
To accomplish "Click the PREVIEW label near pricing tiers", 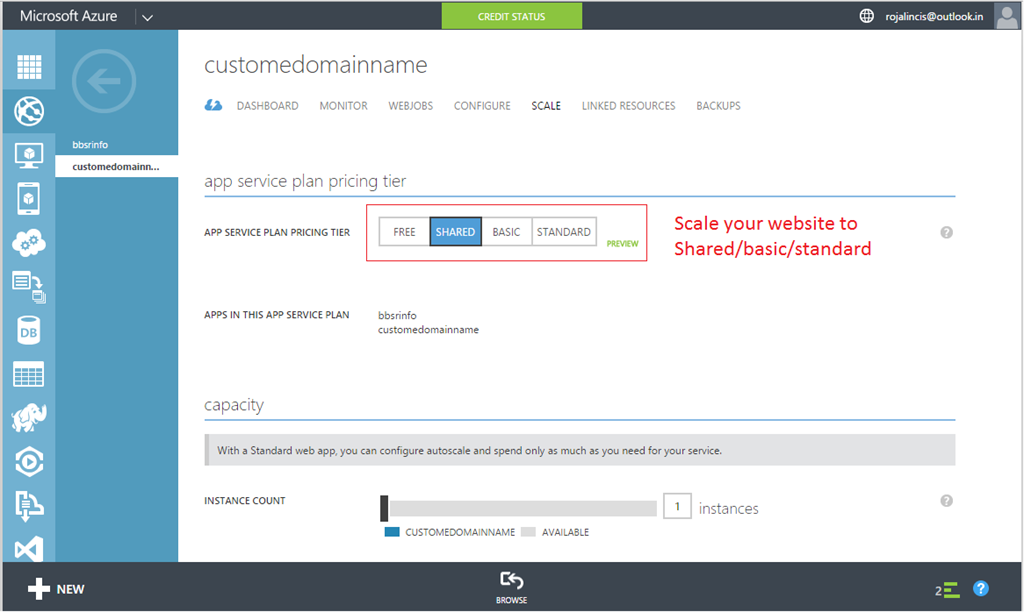I will [622, 244].
